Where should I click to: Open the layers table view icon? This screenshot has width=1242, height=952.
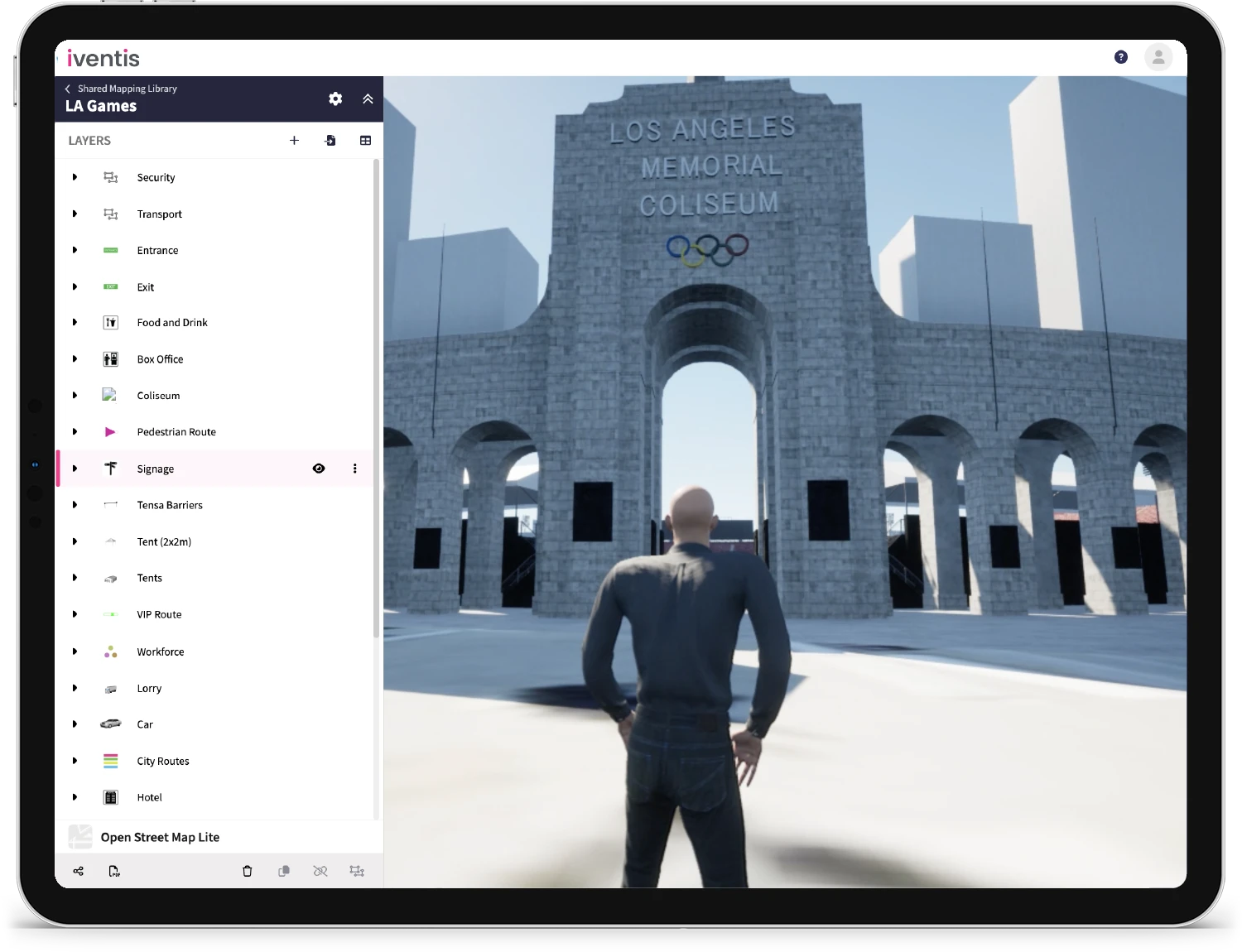click(365, 141)
